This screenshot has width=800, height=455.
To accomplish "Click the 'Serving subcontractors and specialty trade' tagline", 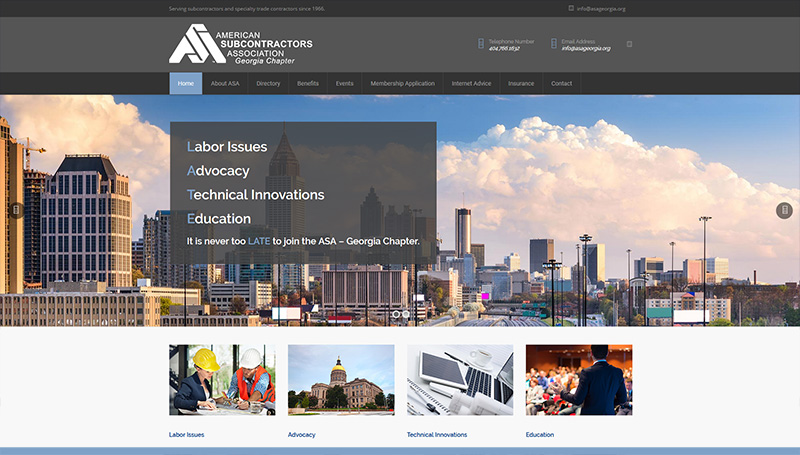I will tap(247, 9).
